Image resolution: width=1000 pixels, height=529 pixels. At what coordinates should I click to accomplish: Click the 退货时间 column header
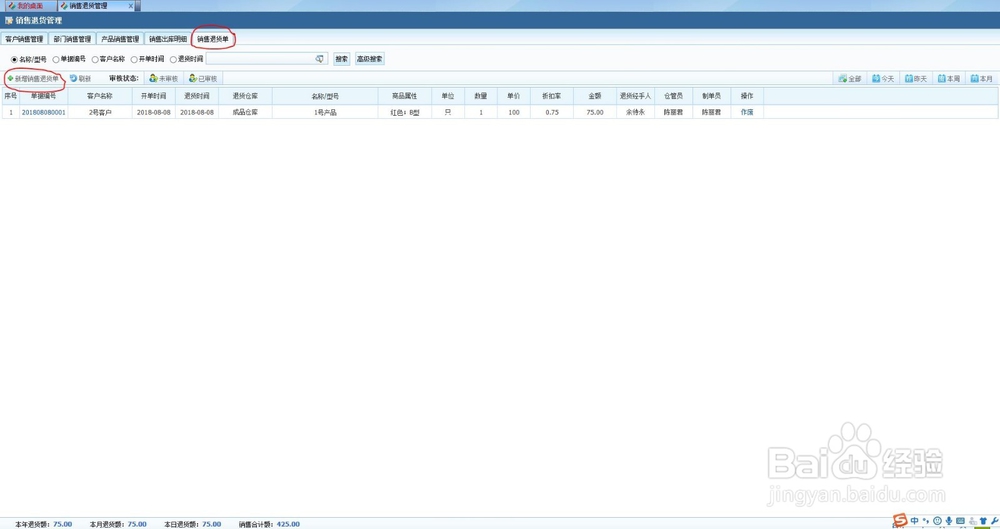click(196, 96)
